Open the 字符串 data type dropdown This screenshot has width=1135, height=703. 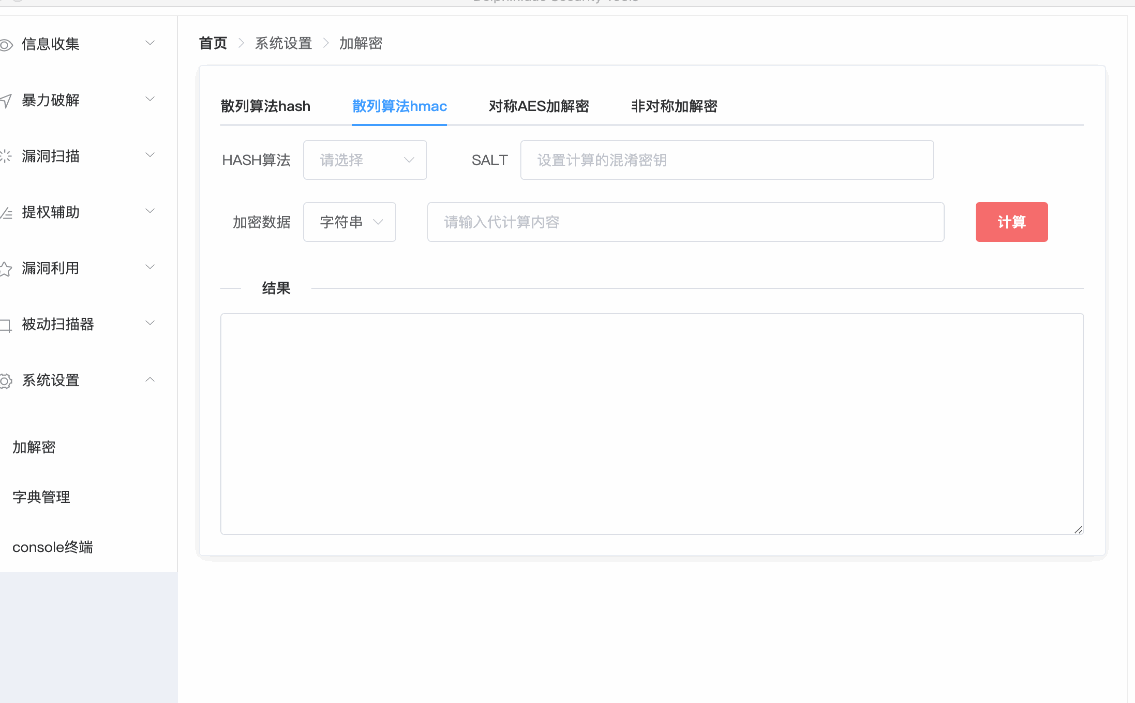point(349,222)
